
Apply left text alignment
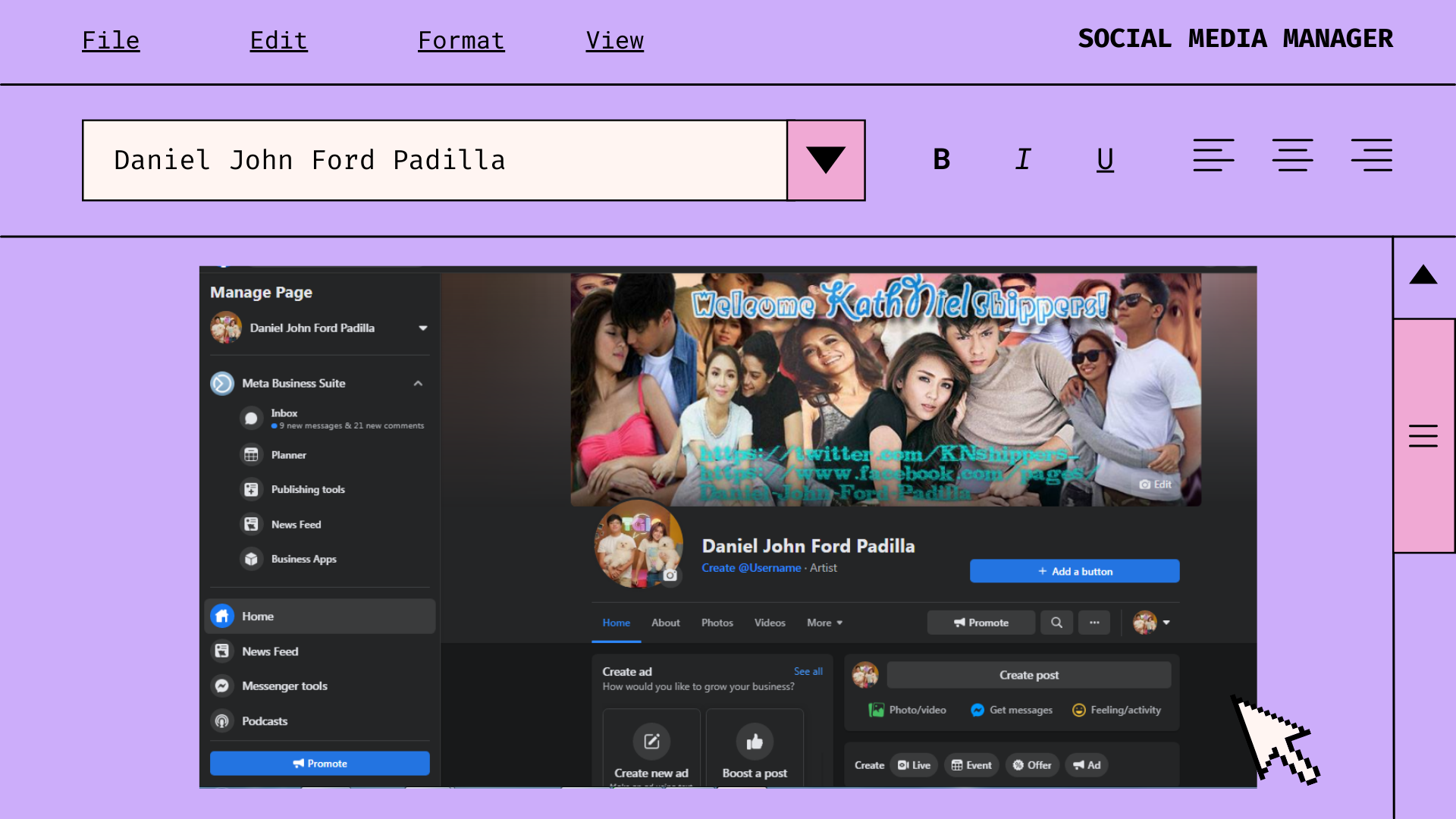(1213, 155)
